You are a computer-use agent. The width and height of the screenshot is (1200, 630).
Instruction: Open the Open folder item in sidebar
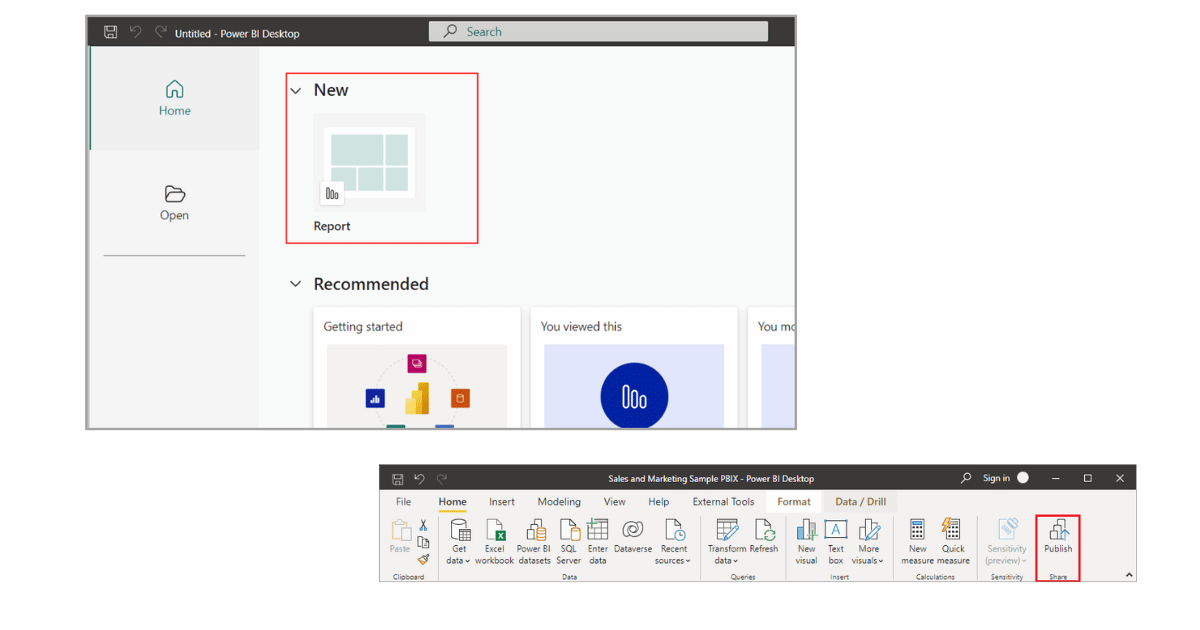[x=174, y=203]
